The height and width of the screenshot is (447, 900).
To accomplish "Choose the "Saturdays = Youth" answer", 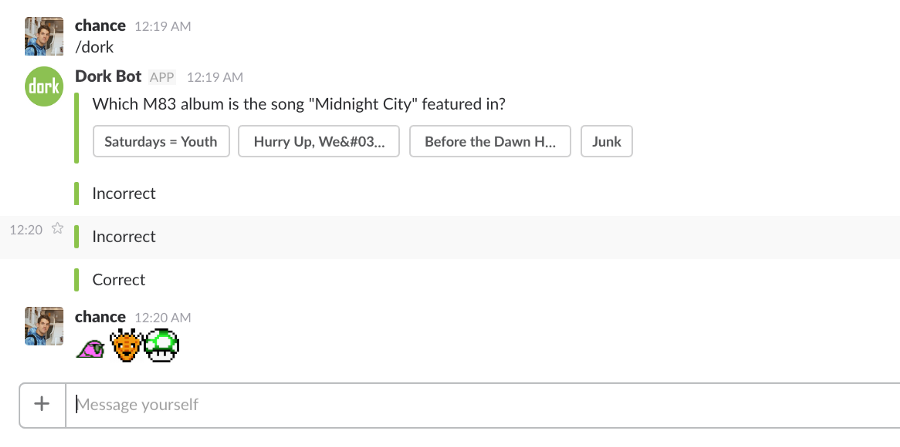I will [161, 141].
